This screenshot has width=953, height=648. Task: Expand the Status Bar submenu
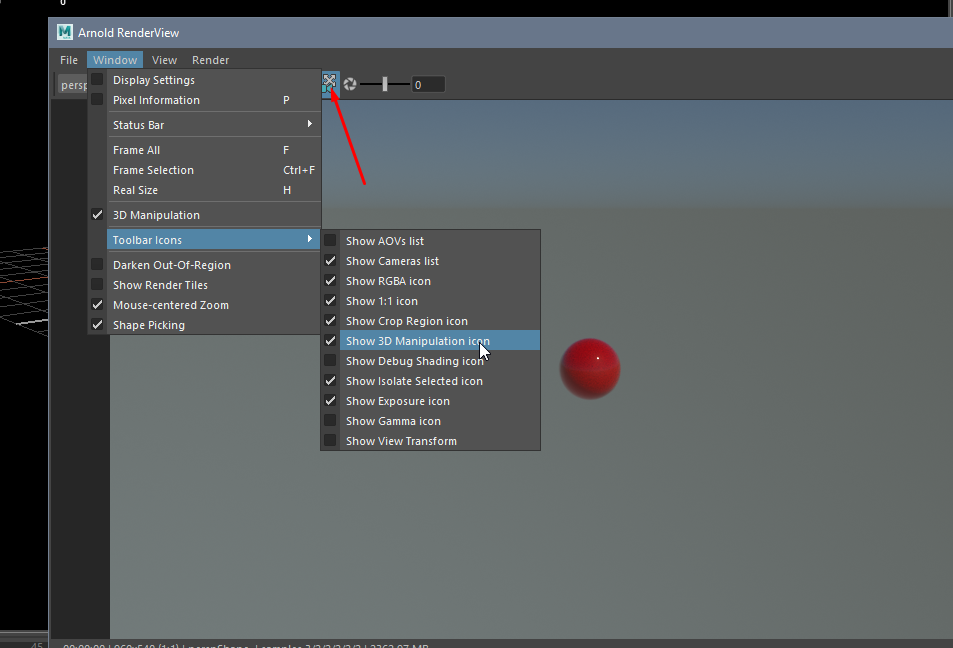coord(204,125)
